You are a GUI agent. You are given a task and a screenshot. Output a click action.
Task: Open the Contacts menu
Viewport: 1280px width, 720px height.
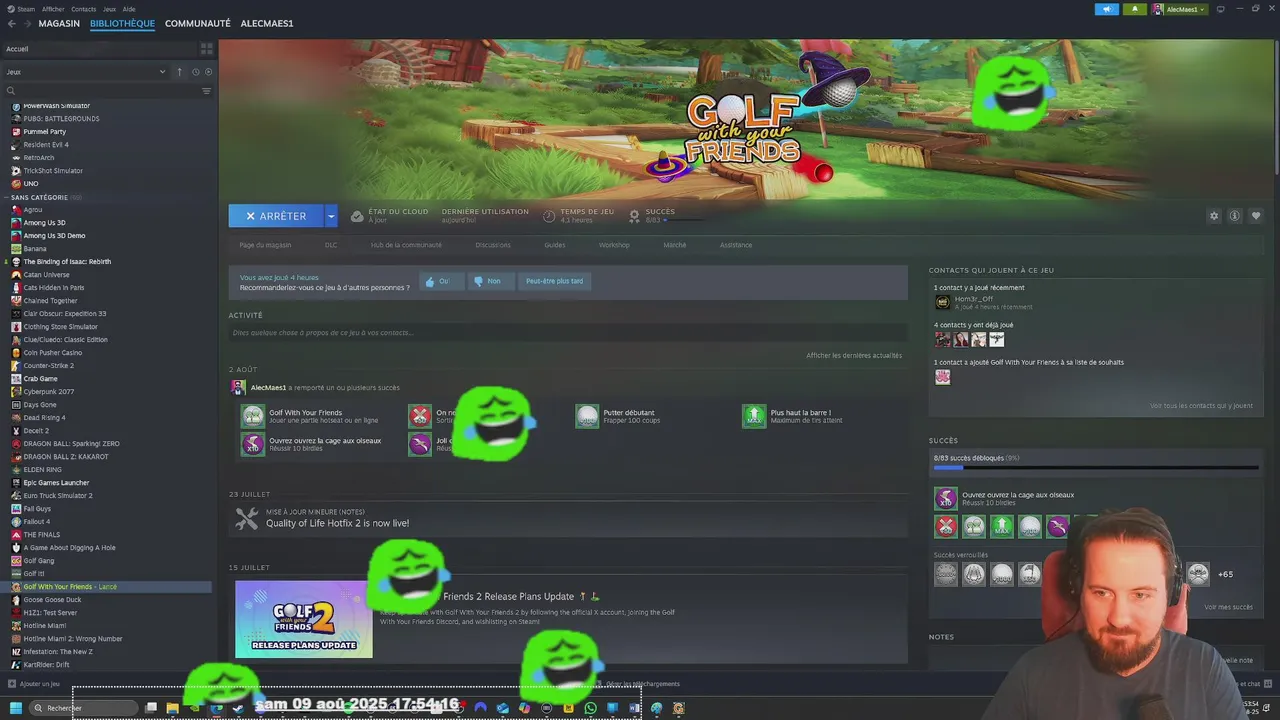click(x=84, y=9)
